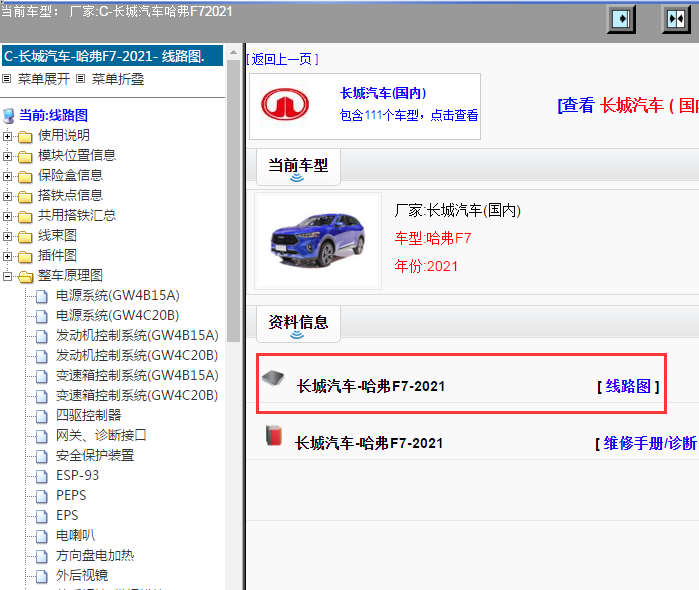Open 电源系统(GW4B15A) diagram
This screenshot has width=699, height=590.
[118, 296]
